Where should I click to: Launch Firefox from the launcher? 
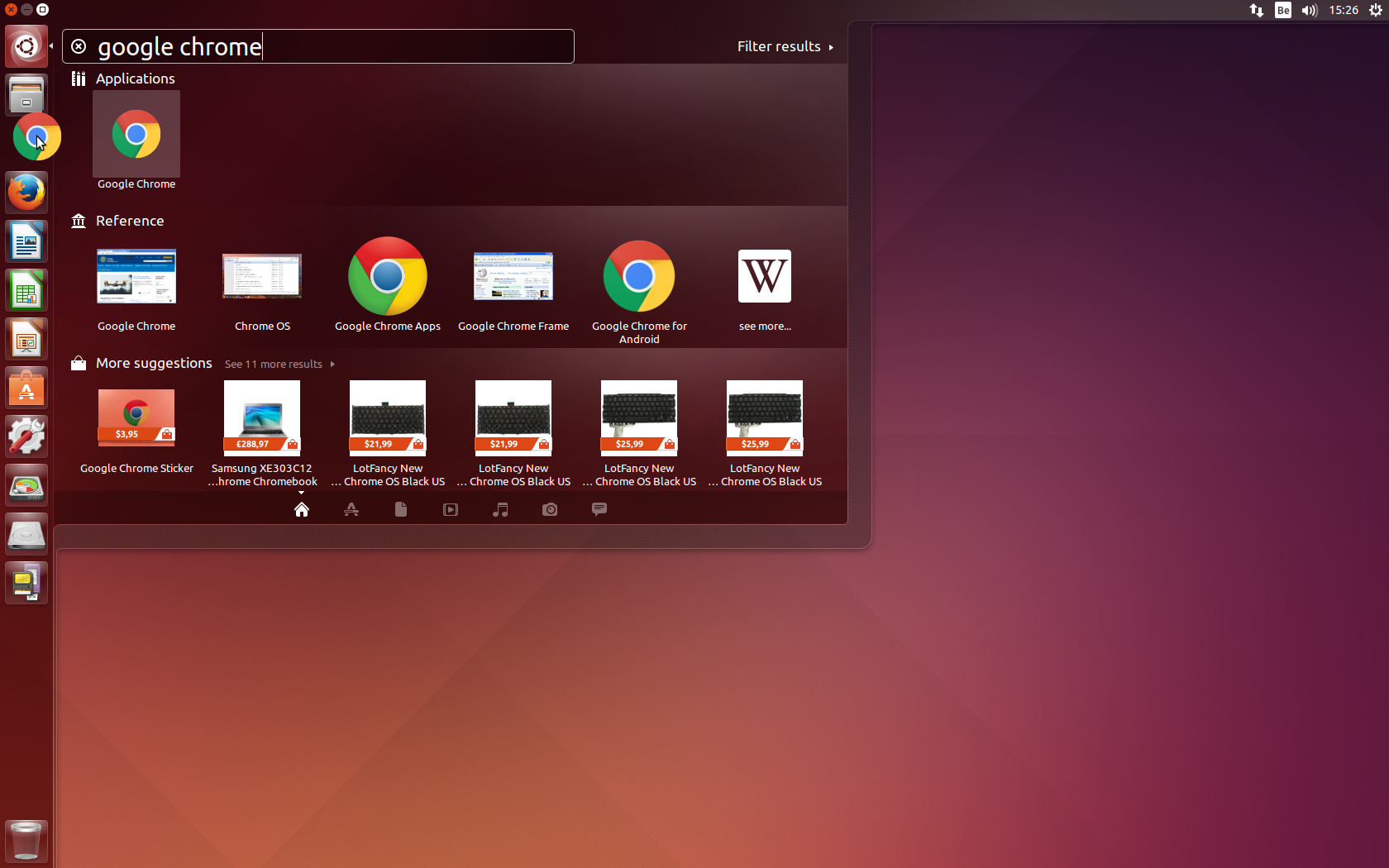click(x=26, y=193)
